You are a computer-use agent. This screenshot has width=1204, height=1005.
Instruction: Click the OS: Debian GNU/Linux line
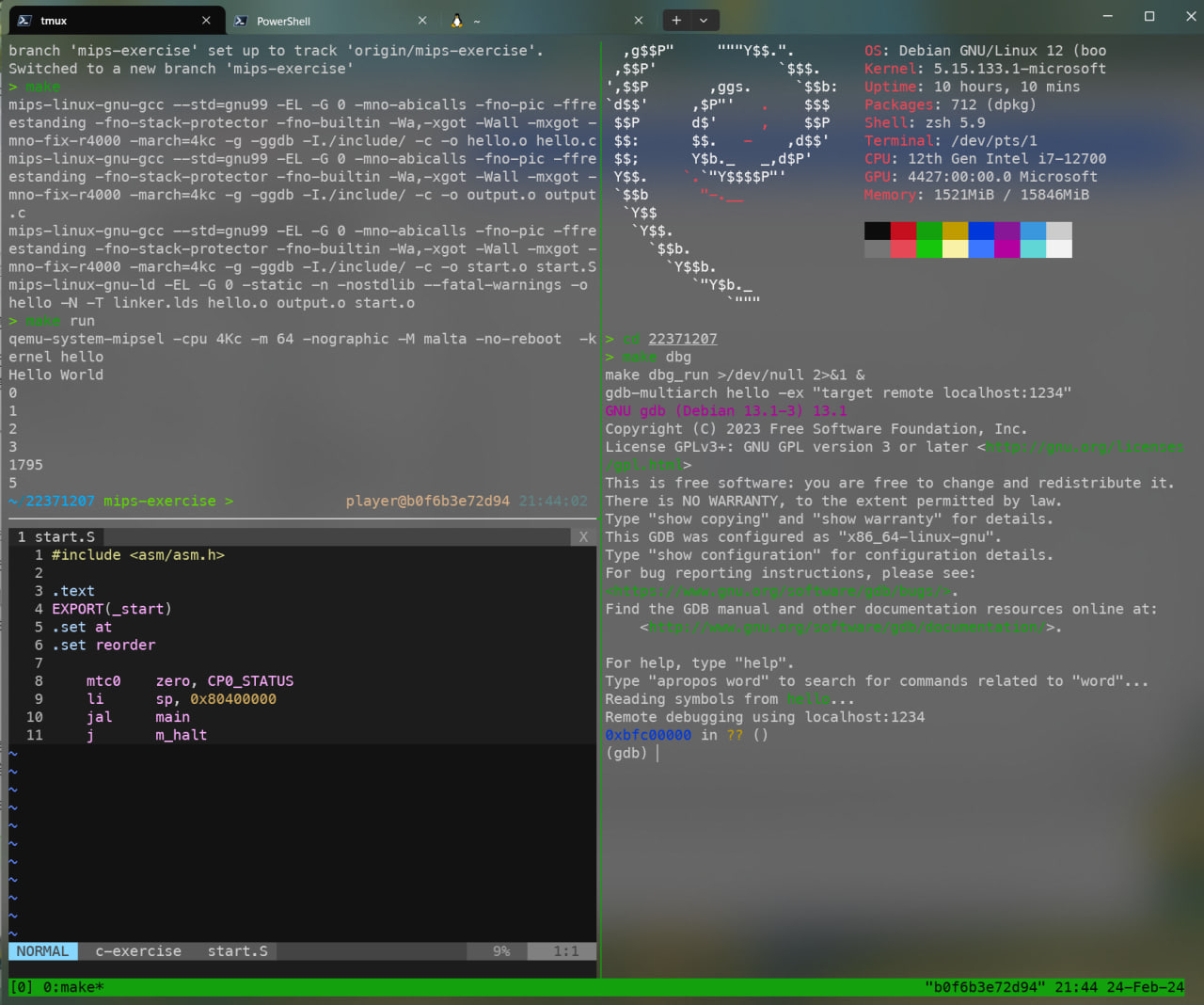(x=986, y=51)
